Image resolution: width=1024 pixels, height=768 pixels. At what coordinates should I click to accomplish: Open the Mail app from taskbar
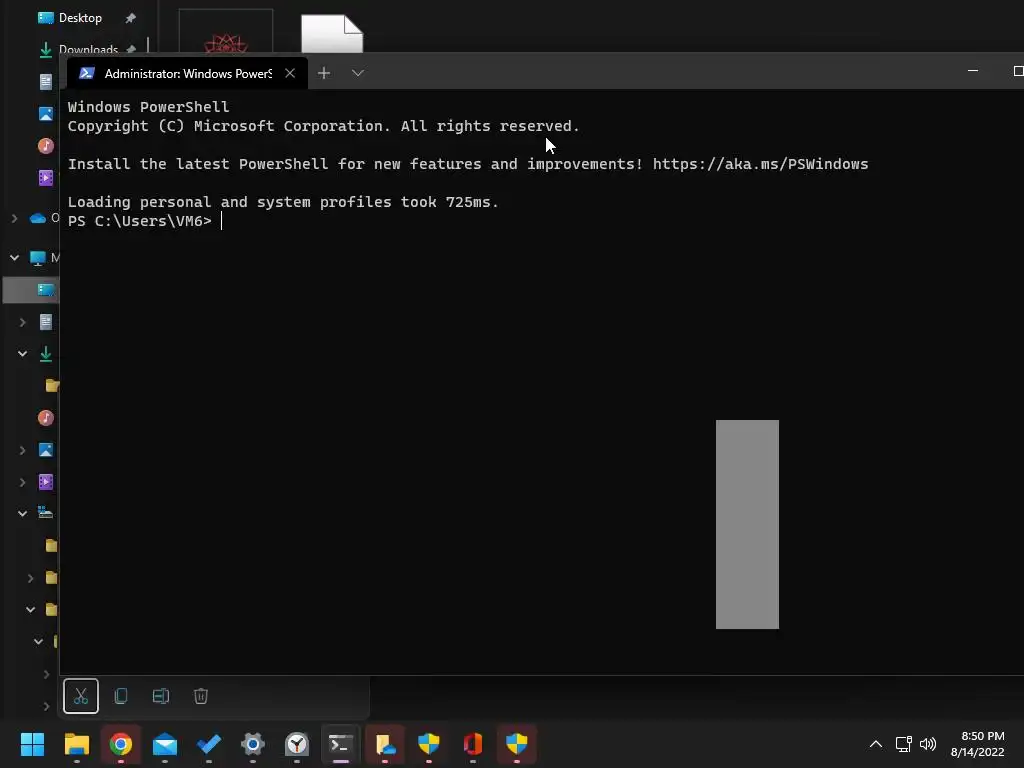(165, 744)
